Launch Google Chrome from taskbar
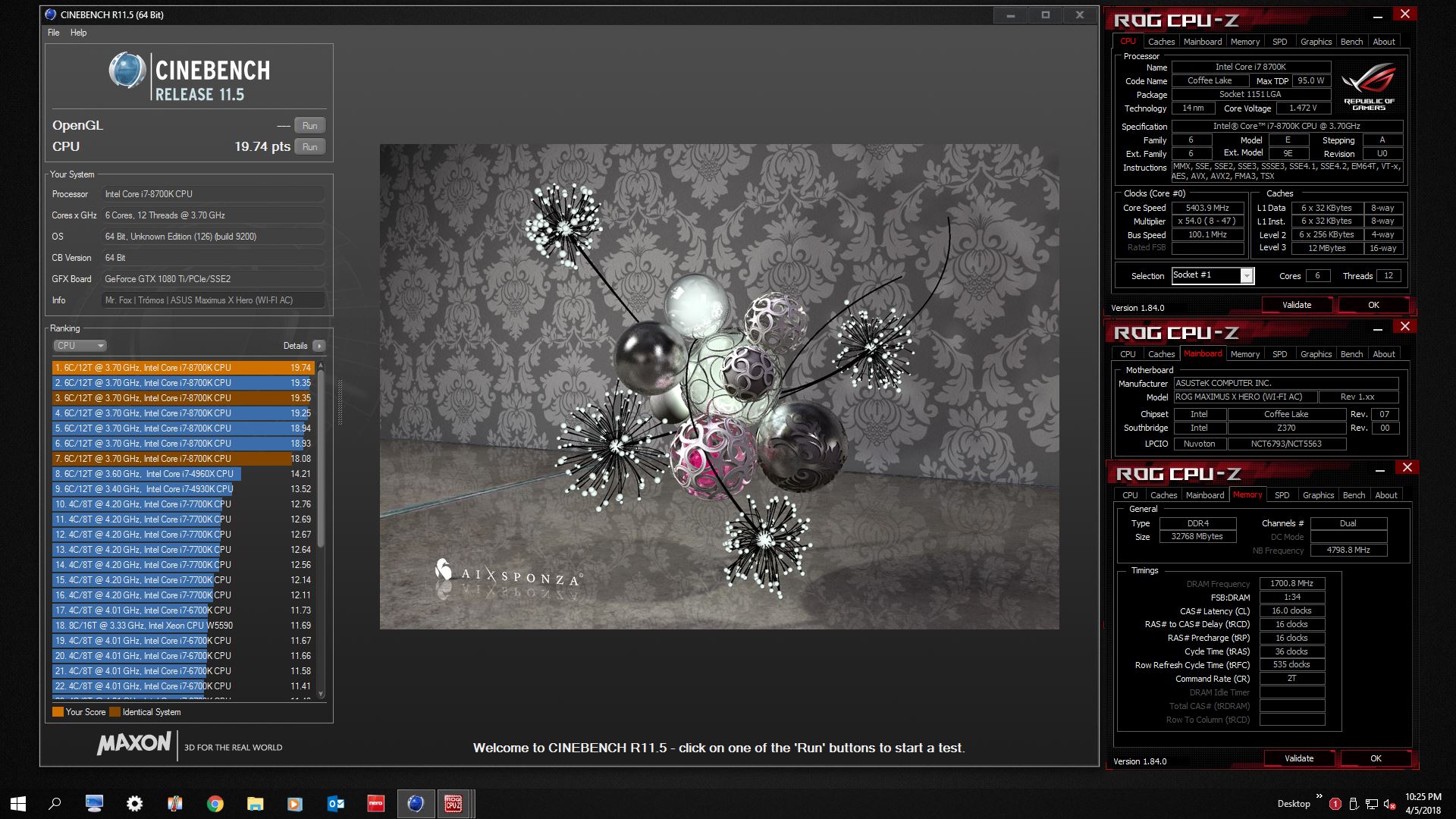The image size is (1456, 819). 215,803
